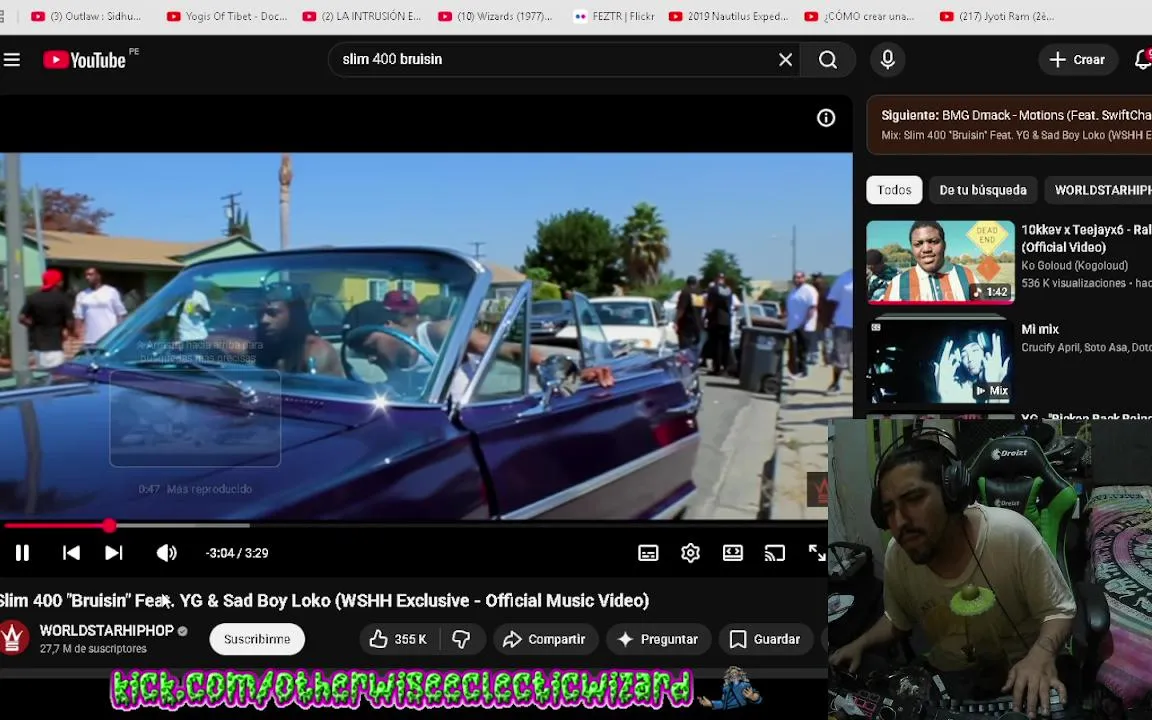Open the 10kkev x Teejayx6 thumbnail
Image resolution: width=1152 pixels, height=720 pixels.
pos(940,262)
